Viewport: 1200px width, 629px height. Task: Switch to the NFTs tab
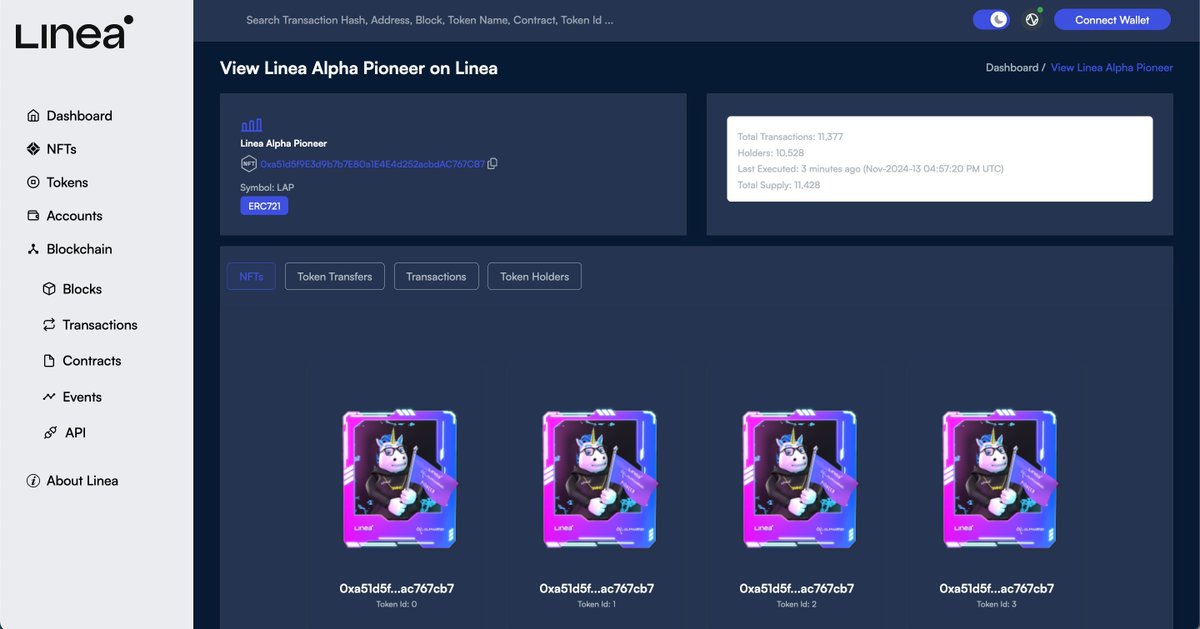251,277
